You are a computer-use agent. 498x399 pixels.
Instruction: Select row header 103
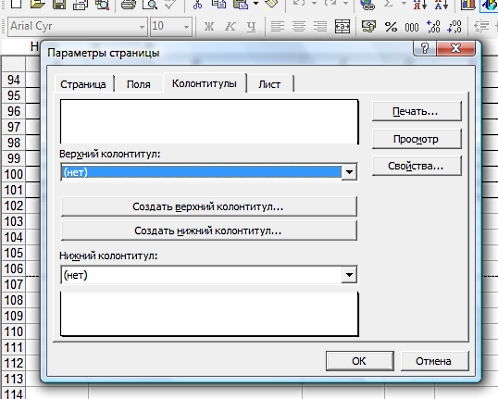tap(14, 222)
